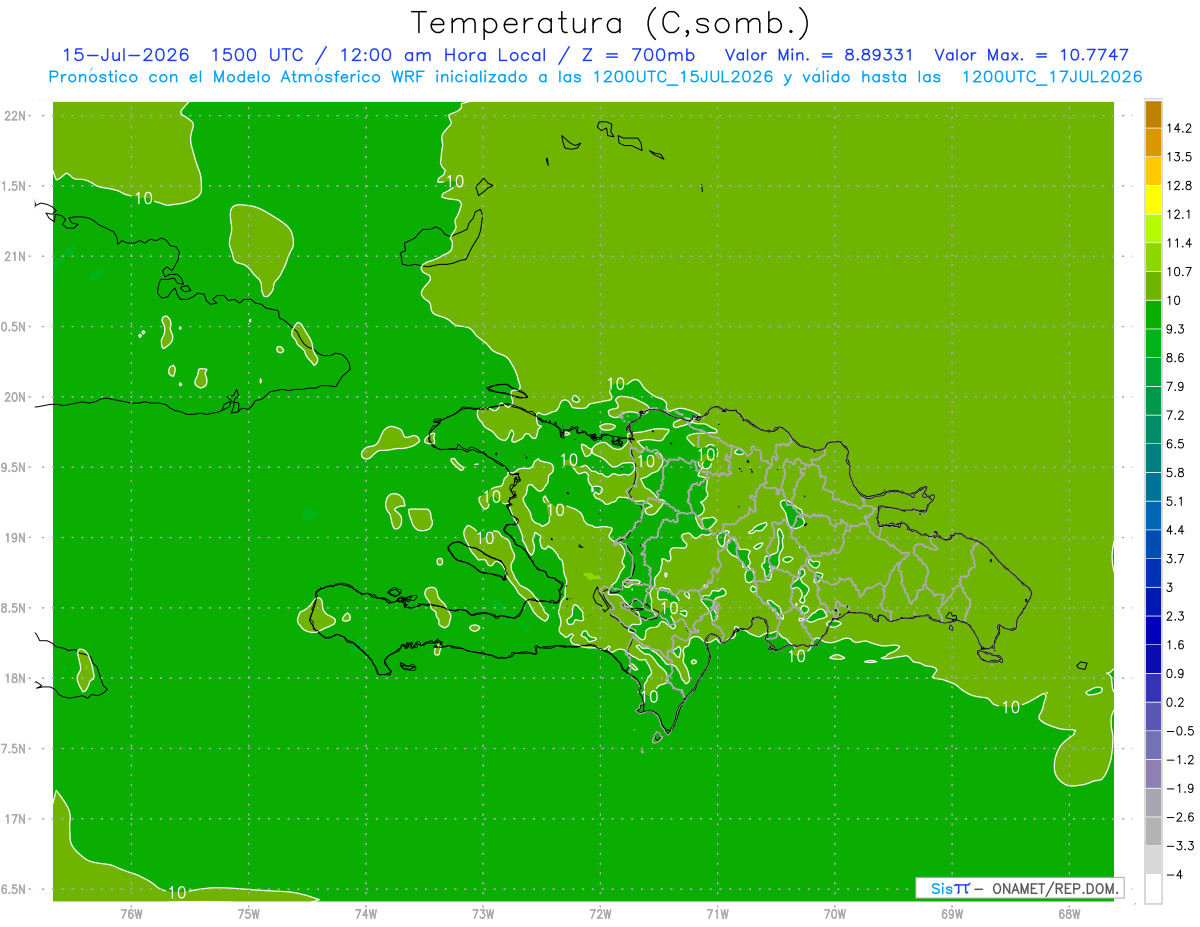1200x927 pixels.
Task: Click the colorbar value "-0.5"
Action: pos(1180,731)
